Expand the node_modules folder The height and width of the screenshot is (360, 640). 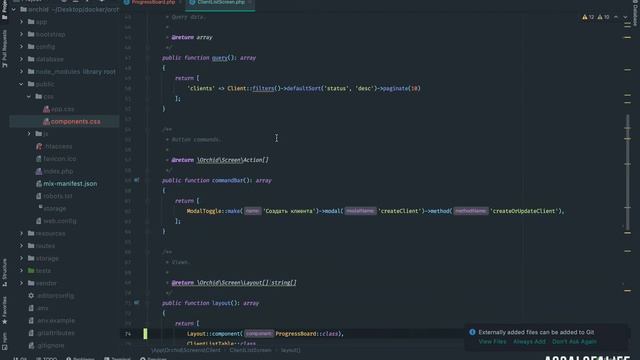(x=22, y=71)
